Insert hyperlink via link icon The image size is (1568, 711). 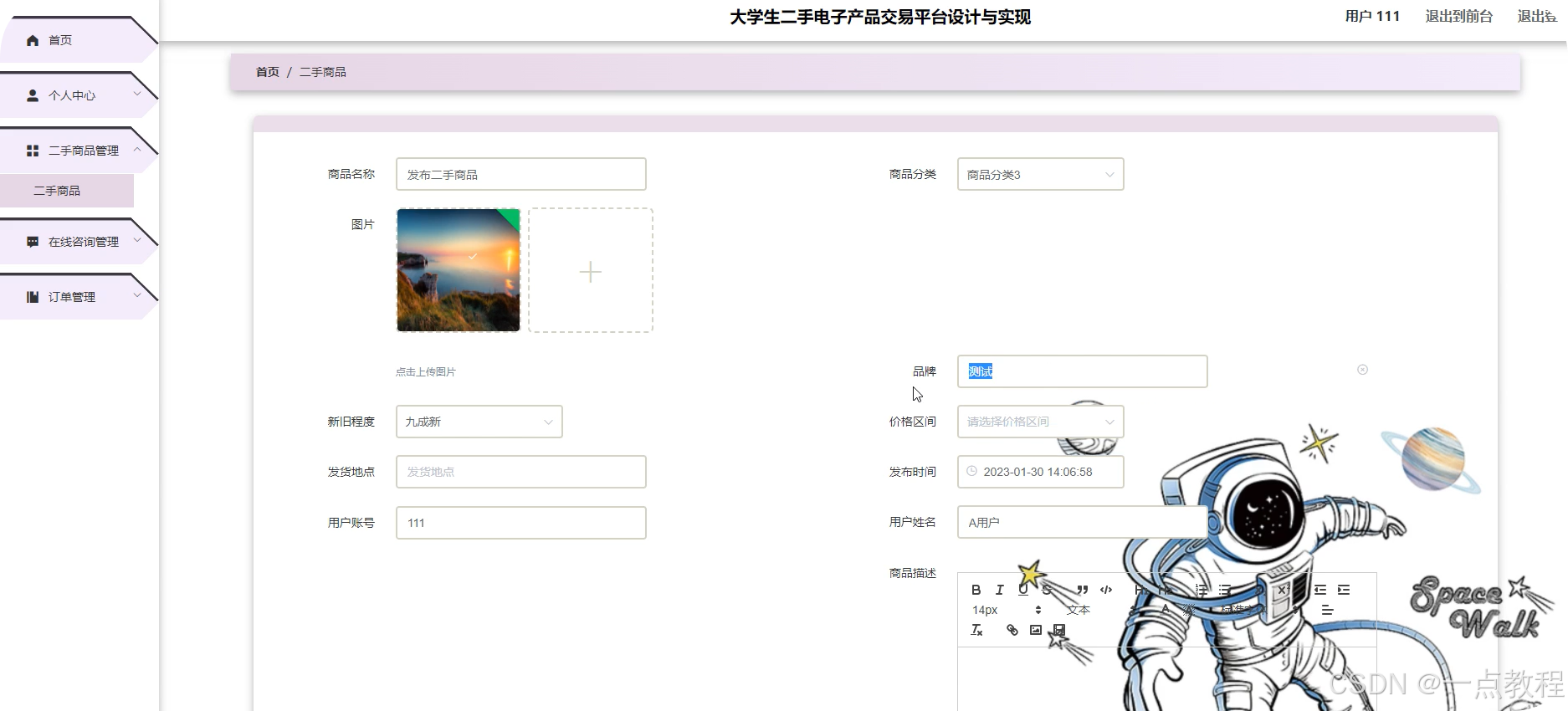[1012, 630]
